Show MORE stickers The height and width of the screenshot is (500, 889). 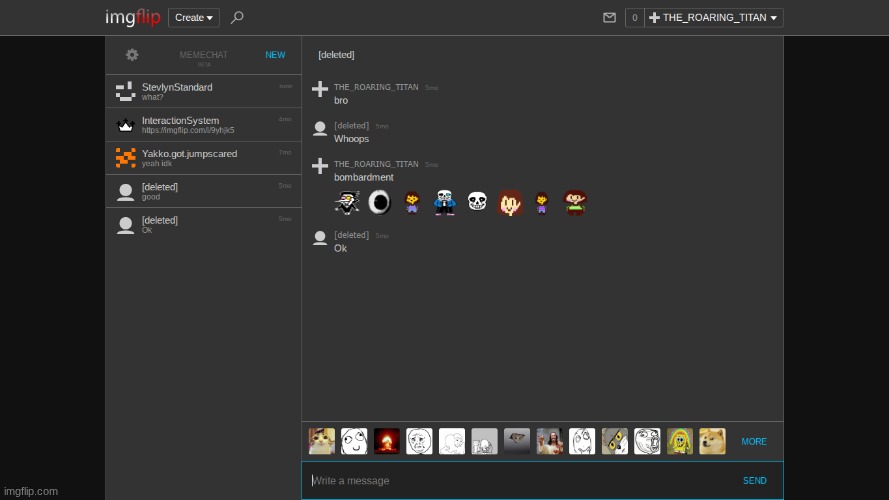coord(754,441)
